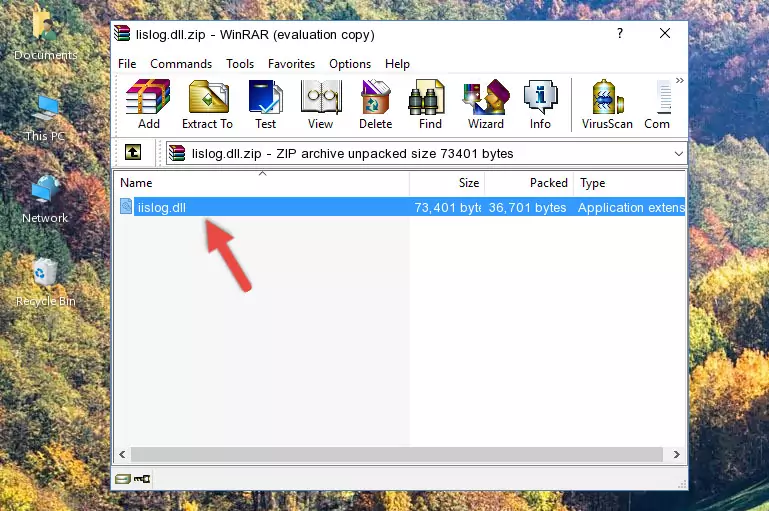769x511 pixels.
Task: Click the Extract To toolbar icon
Action: coord(207,104)
